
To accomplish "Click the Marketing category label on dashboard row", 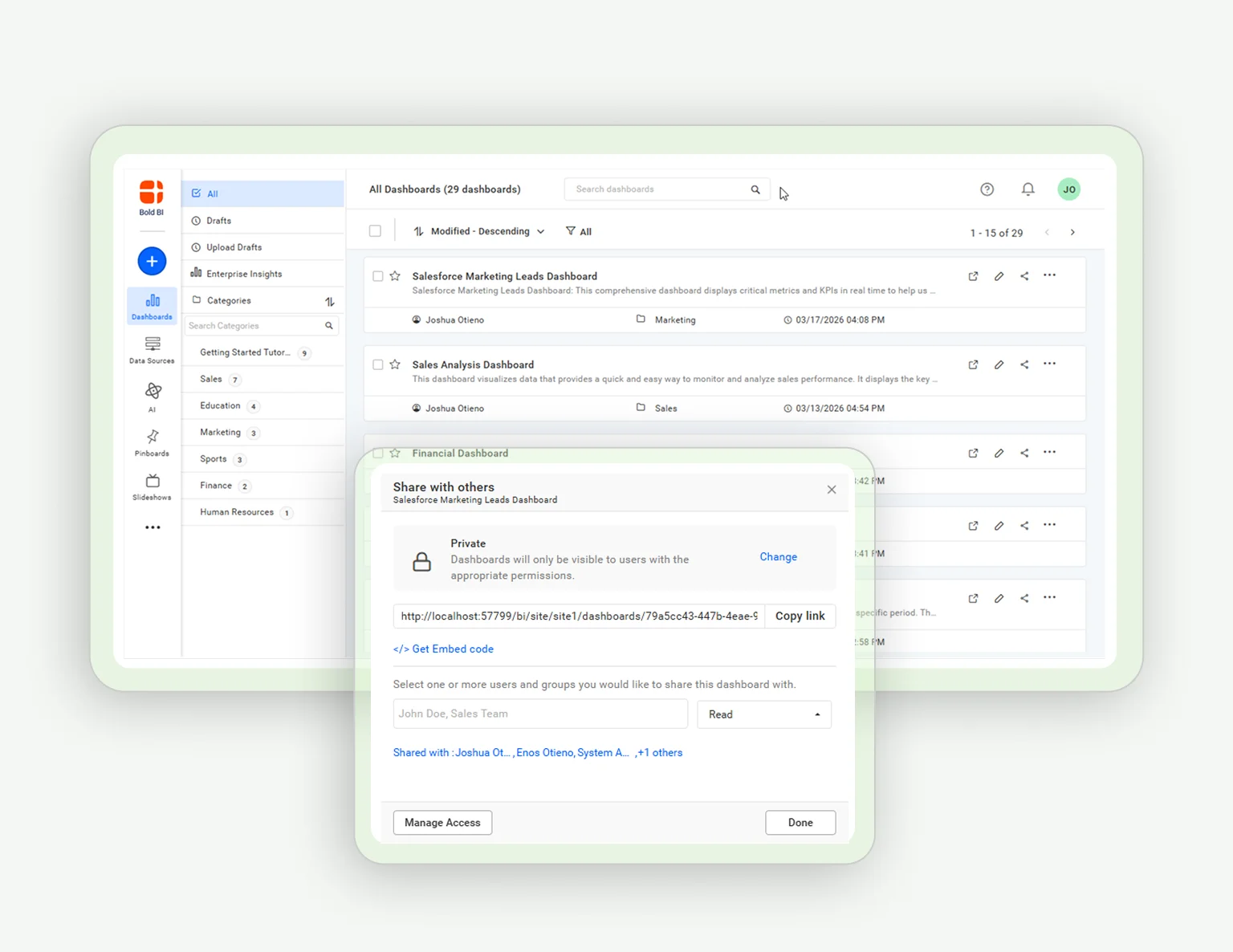I will pyautogui.click(x=675, y=320).
